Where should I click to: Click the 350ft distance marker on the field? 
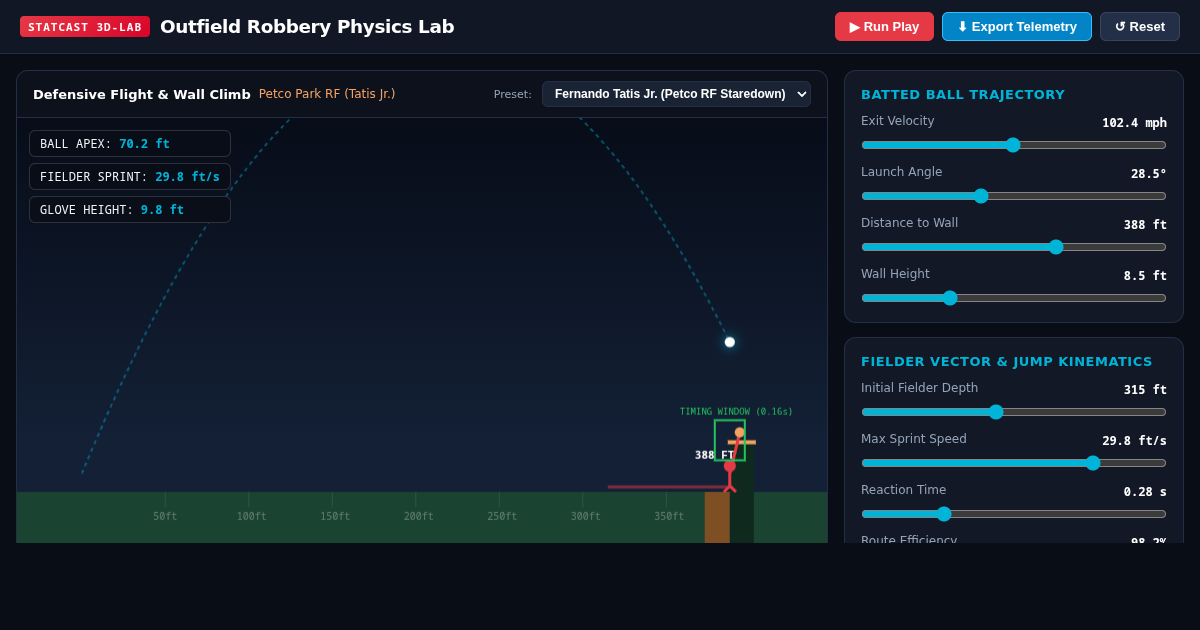tap(669, 517)
